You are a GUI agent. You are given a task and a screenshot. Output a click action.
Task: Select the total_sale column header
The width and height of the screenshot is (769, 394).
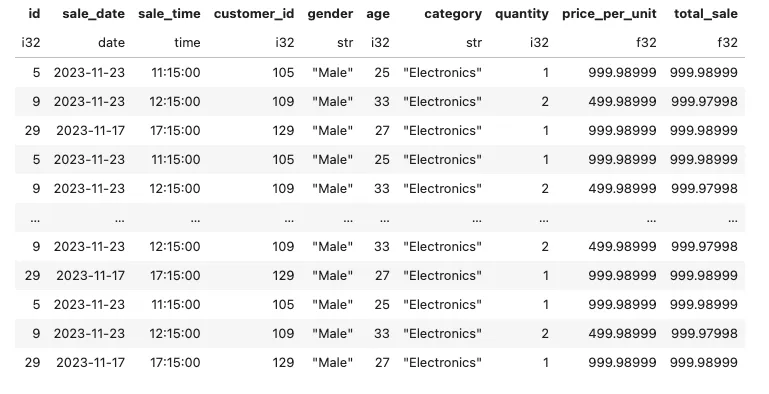click(706, 14)
